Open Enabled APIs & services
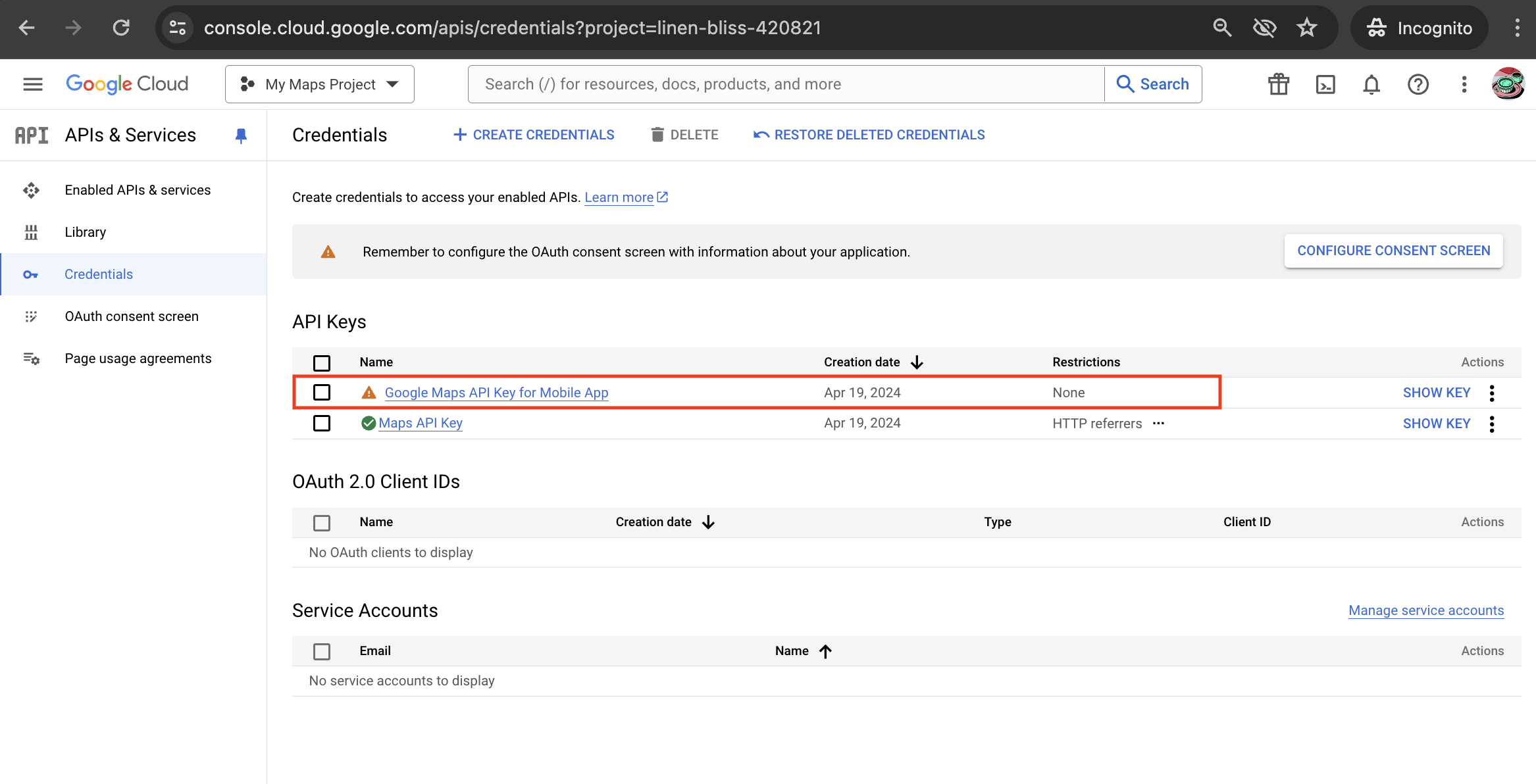The height and width of the screenshot is (784, 1536). click(138, 190)
